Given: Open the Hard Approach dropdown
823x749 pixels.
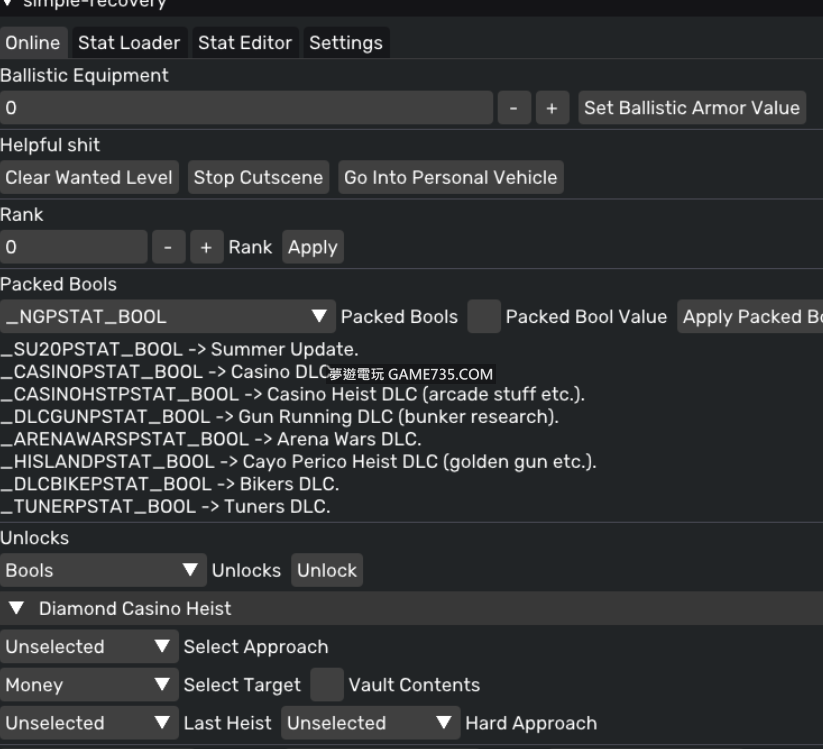Looking at the screenshot, I should (x=369, y=723).
